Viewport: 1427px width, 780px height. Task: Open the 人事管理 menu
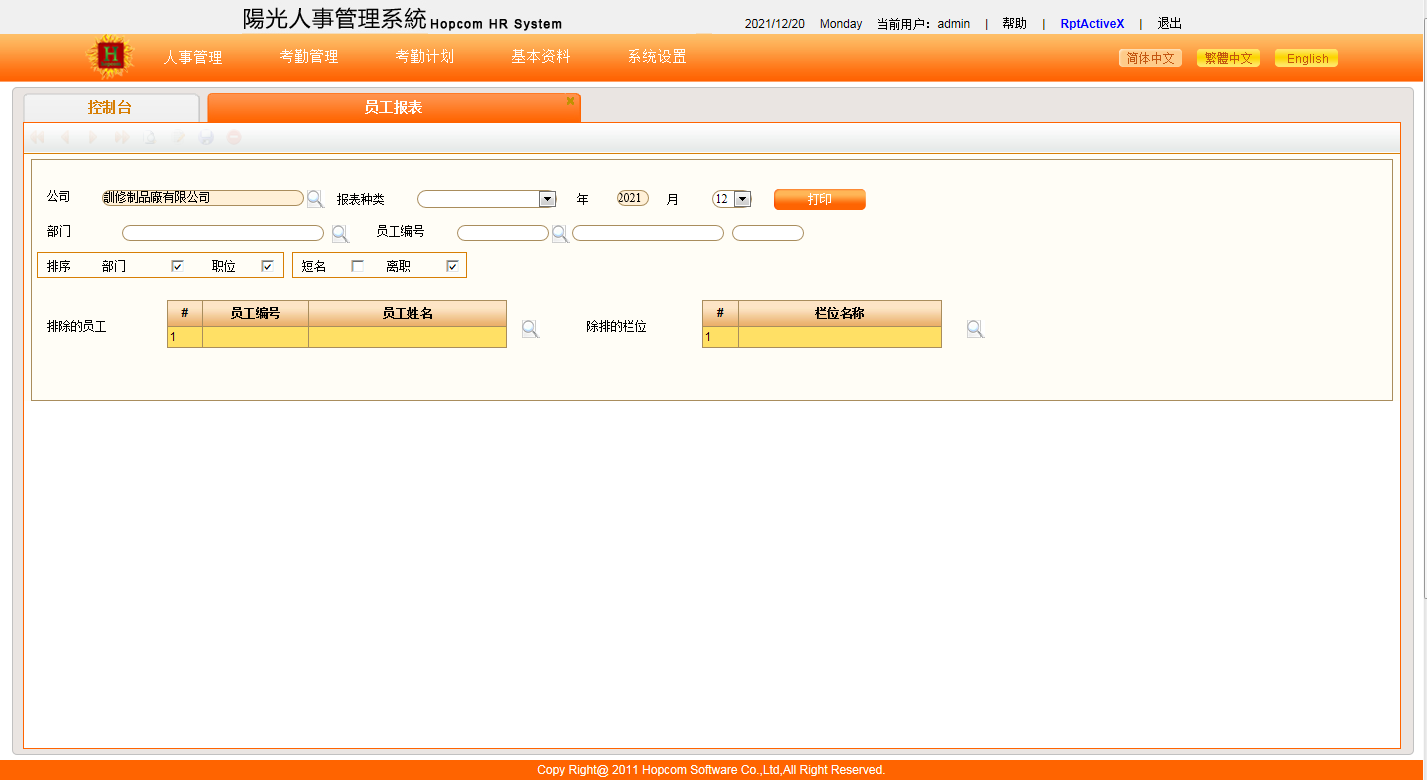193,57
